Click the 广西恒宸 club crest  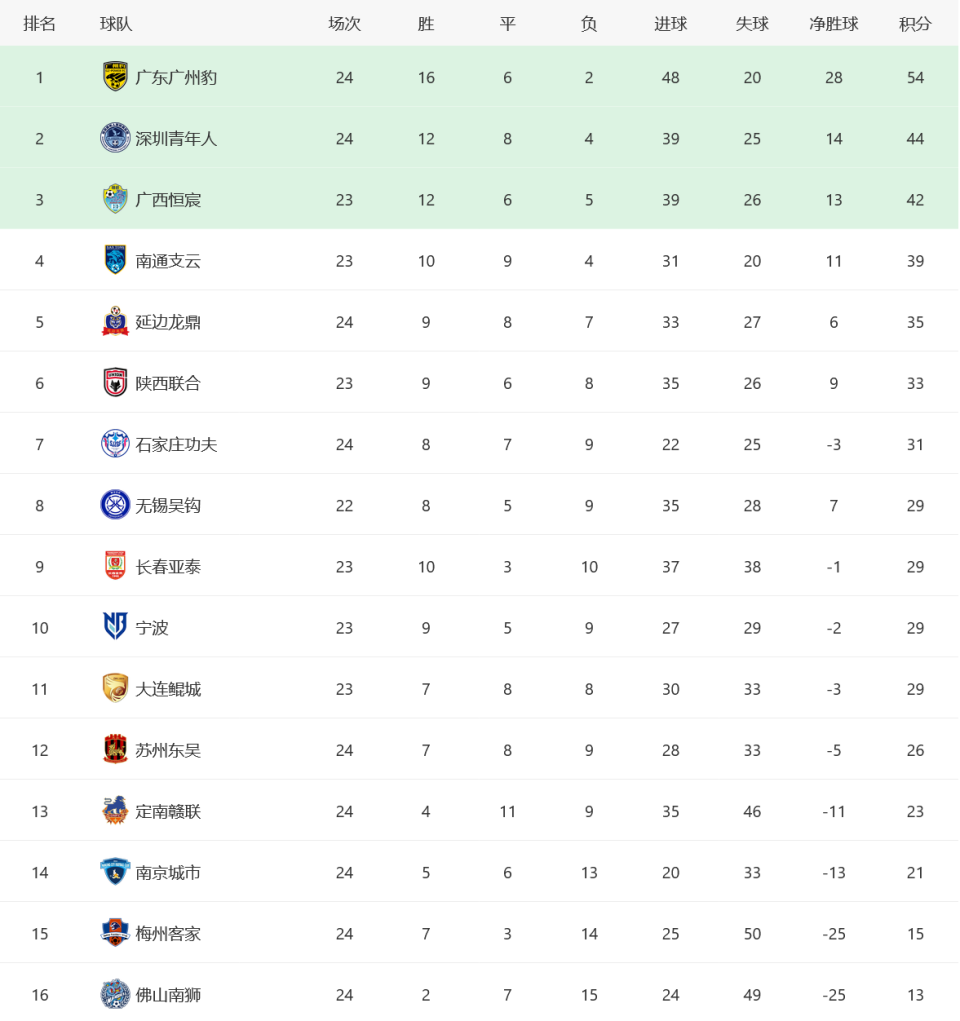115,199
